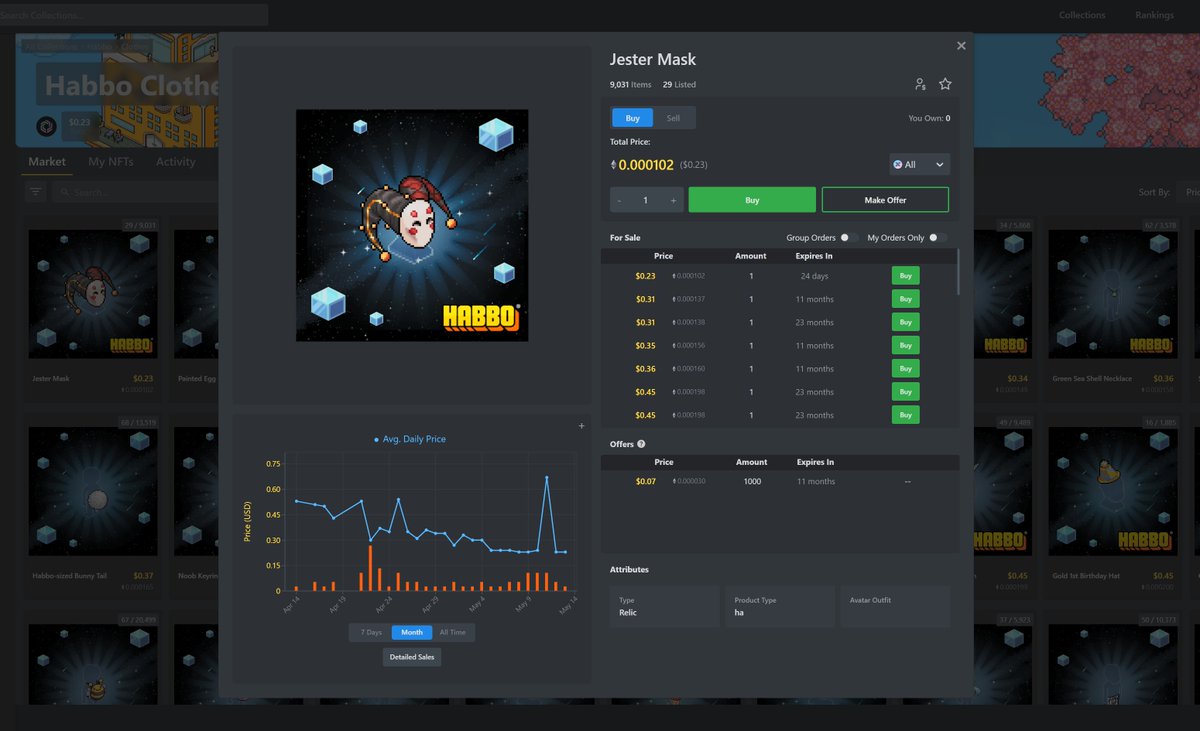Open the Activity tab
The image size is (1200, 731).
(x=176, y=161)
